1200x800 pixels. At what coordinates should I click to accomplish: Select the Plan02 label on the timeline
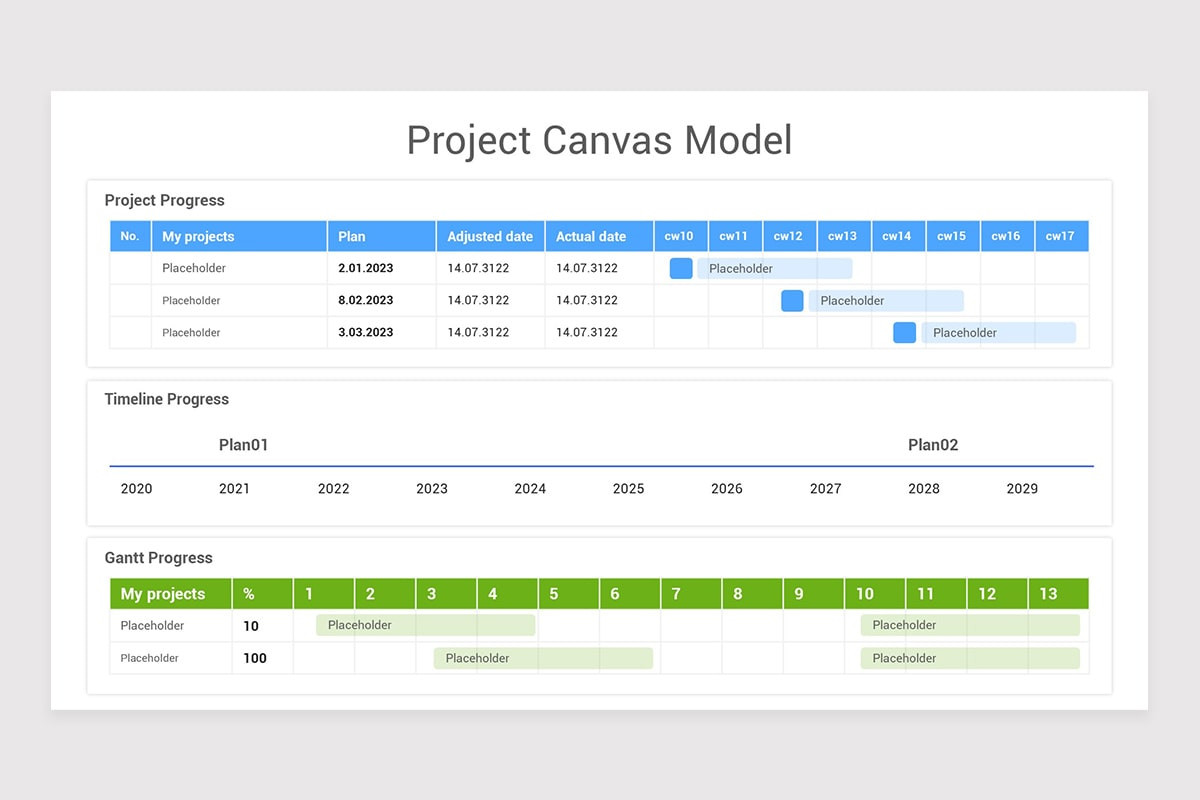click(933, 445)
